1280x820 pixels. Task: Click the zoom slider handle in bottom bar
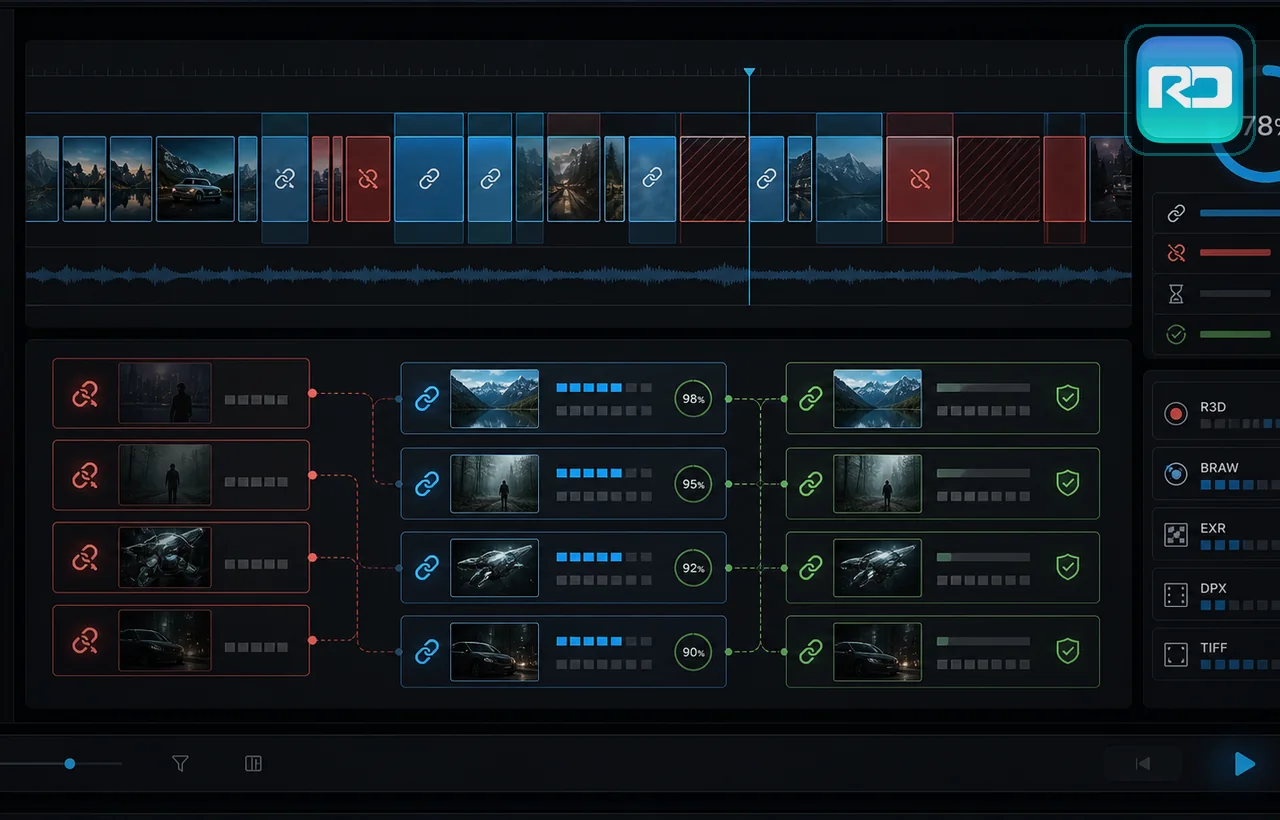(x=70, y=764)
